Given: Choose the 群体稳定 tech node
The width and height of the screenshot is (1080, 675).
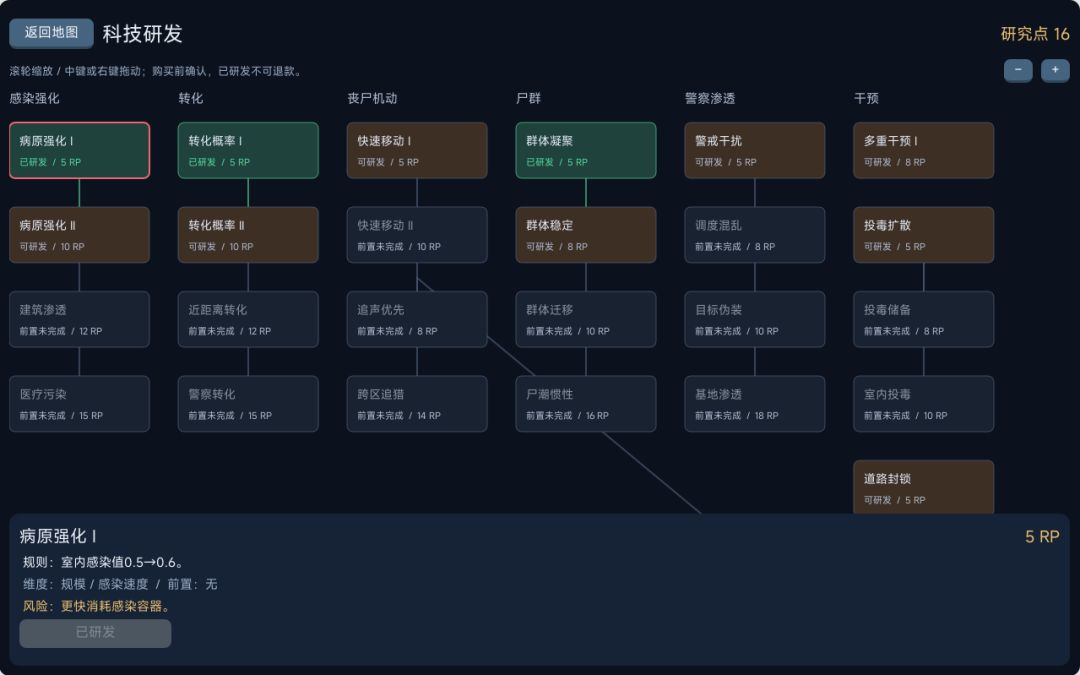Looking at the screenshot, I should point(585,235).
